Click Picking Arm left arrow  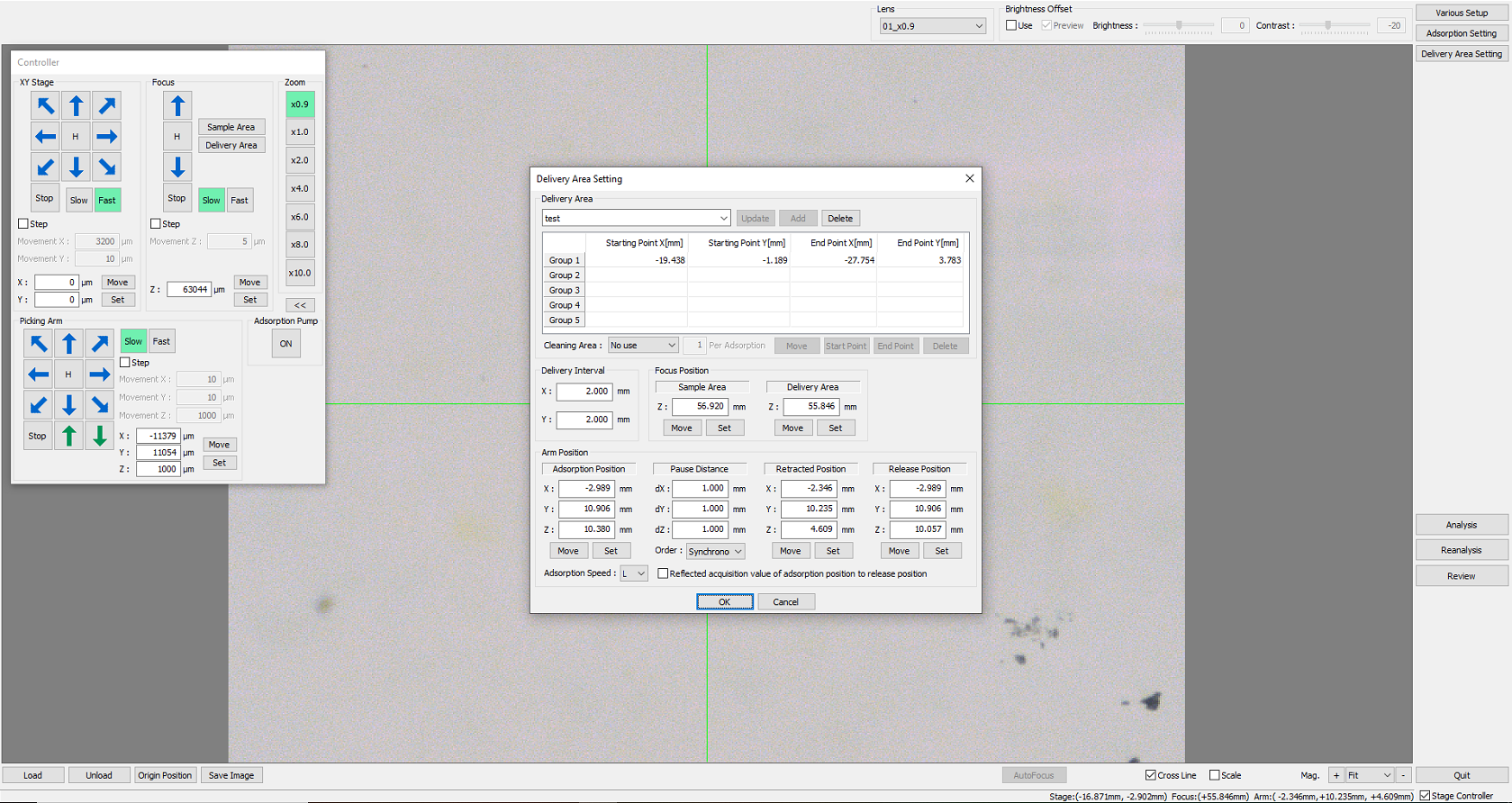click(38, 374)
